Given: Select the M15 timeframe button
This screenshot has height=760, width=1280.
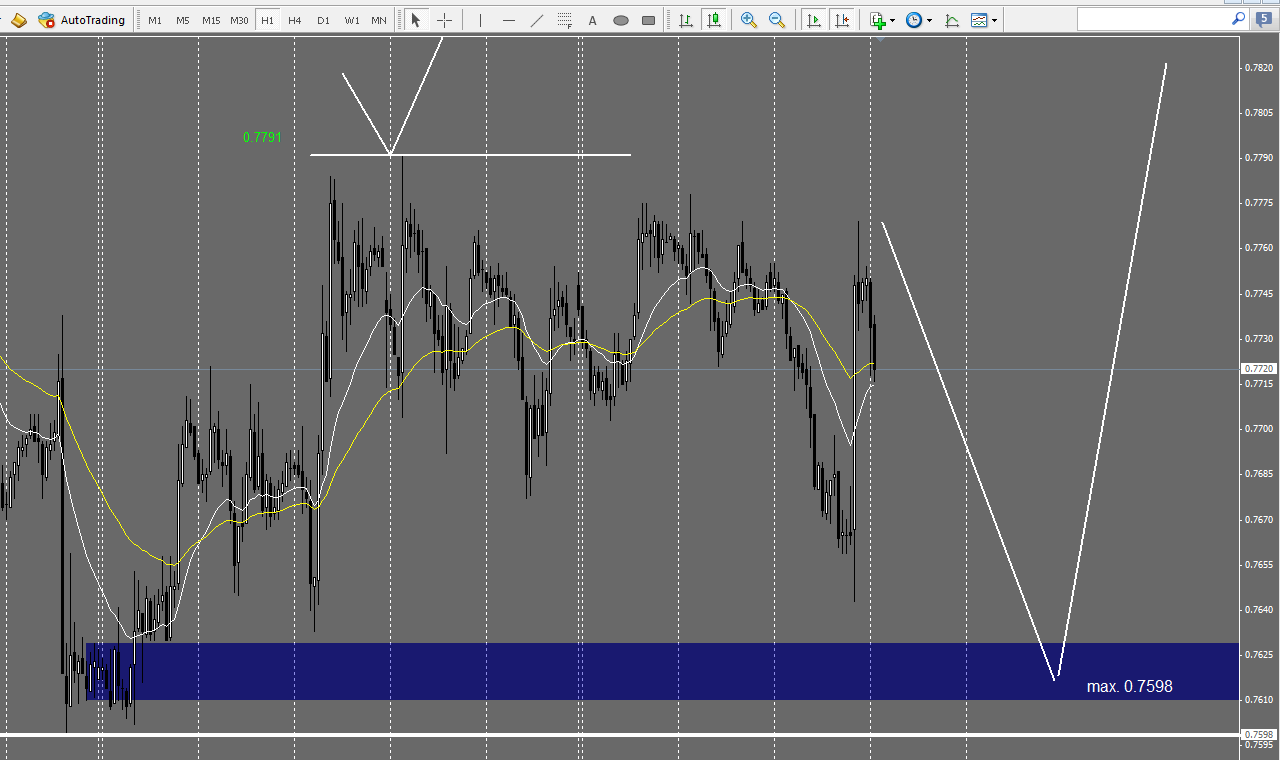Looking at the screenshot, I should pos(210,19).
